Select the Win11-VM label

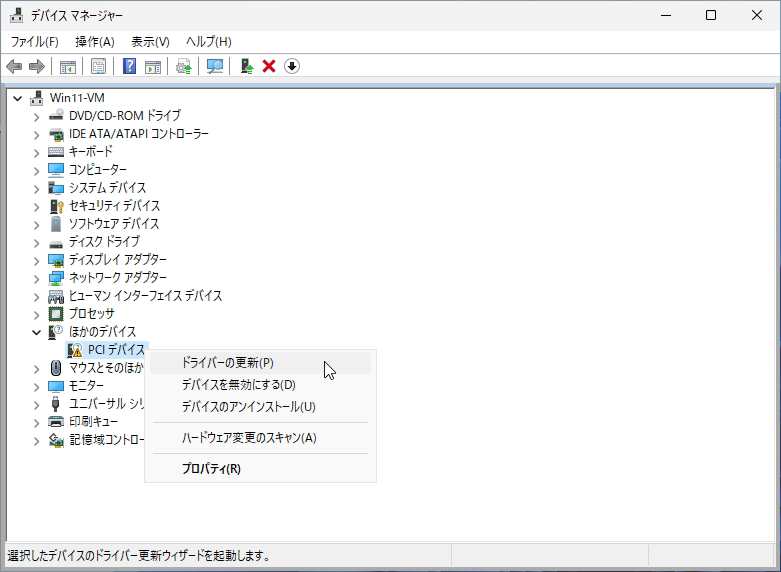coord(77,98)
